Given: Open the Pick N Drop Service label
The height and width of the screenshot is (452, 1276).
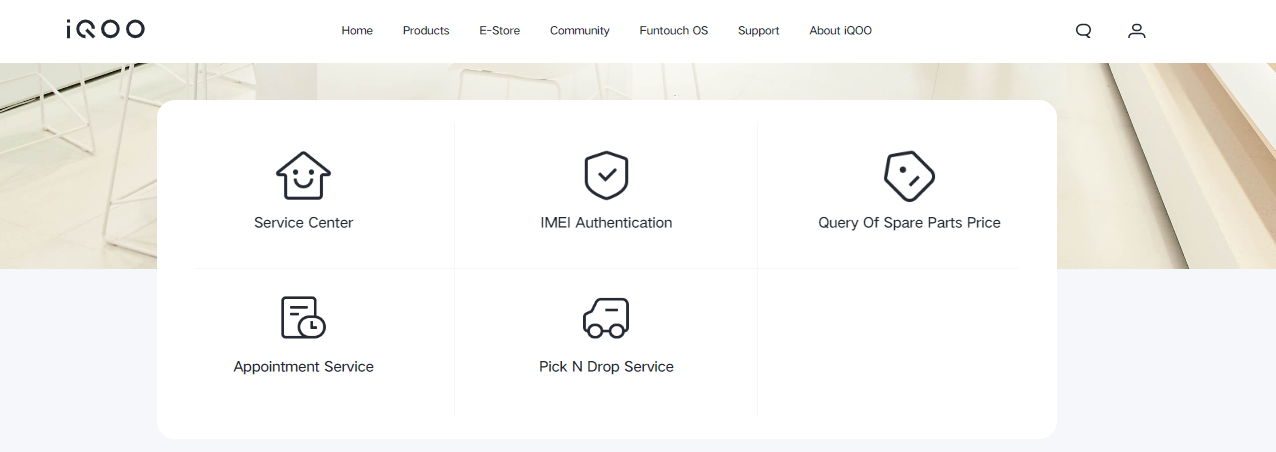Looking at the screenshot, I should click(x=606, y=367).
